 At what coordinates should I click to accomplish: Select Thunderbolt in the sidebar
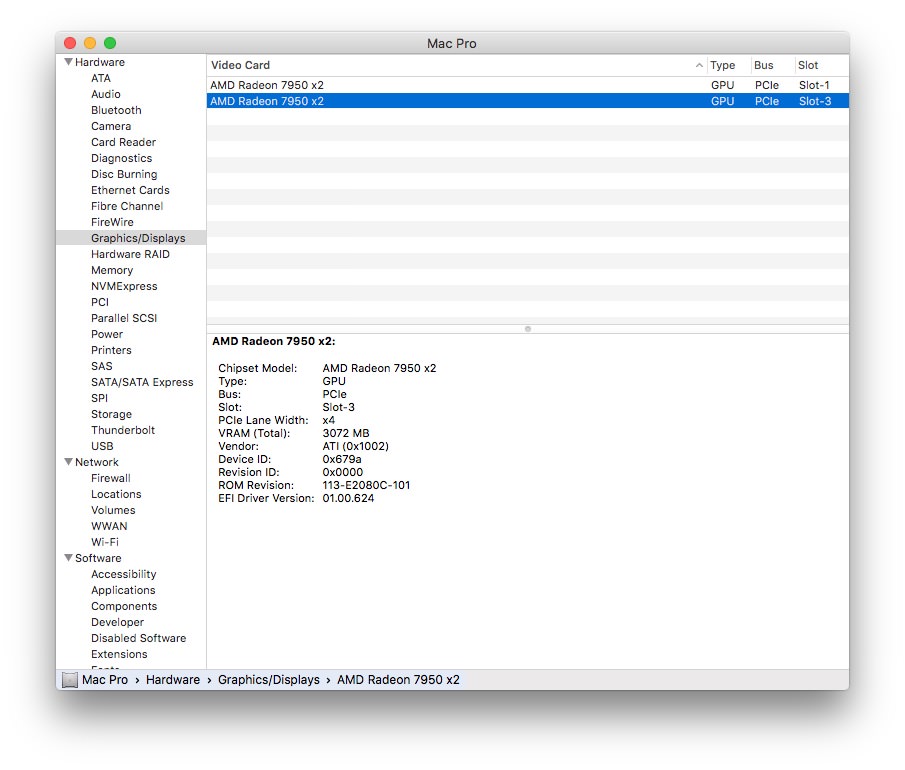pyautogui.click(x=123, y=430)
